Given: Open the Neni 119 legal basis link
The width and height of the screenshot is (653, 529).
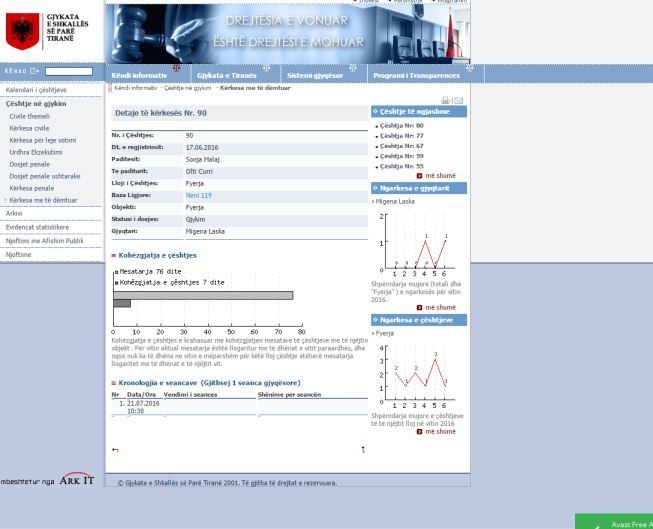Looking at the screenshot, I should coord(198,196).
